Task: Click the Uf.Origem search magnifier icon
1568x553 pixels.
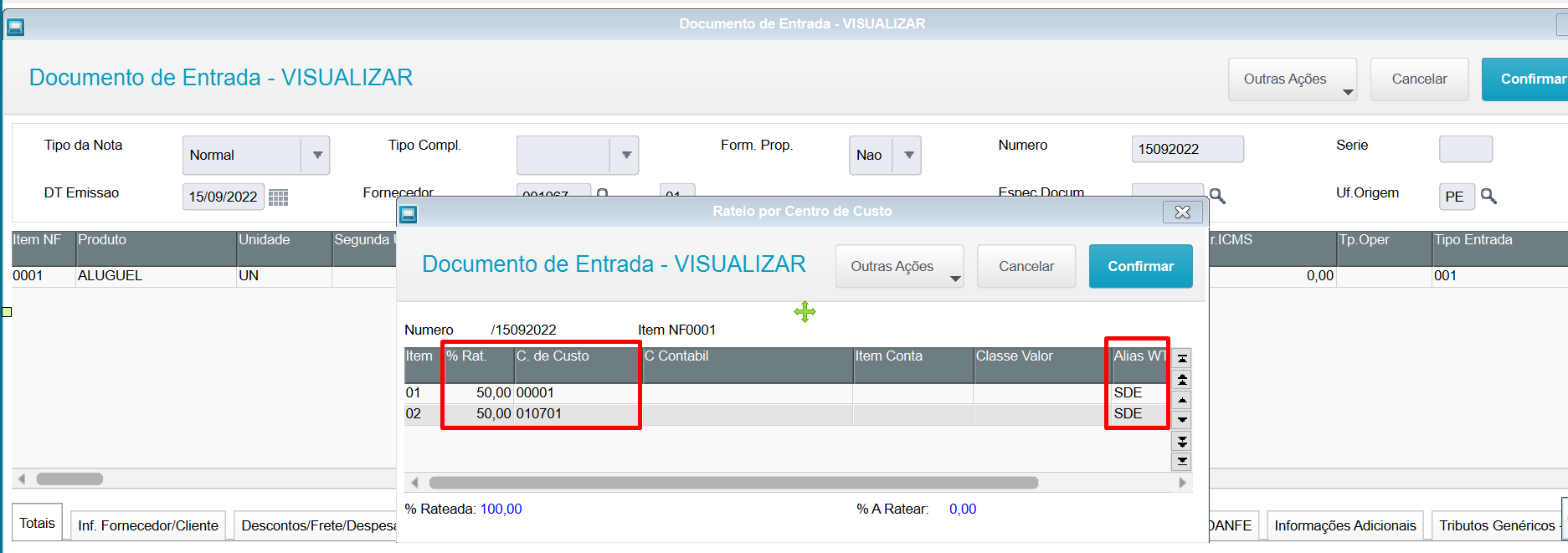Action: (1488, 196)
